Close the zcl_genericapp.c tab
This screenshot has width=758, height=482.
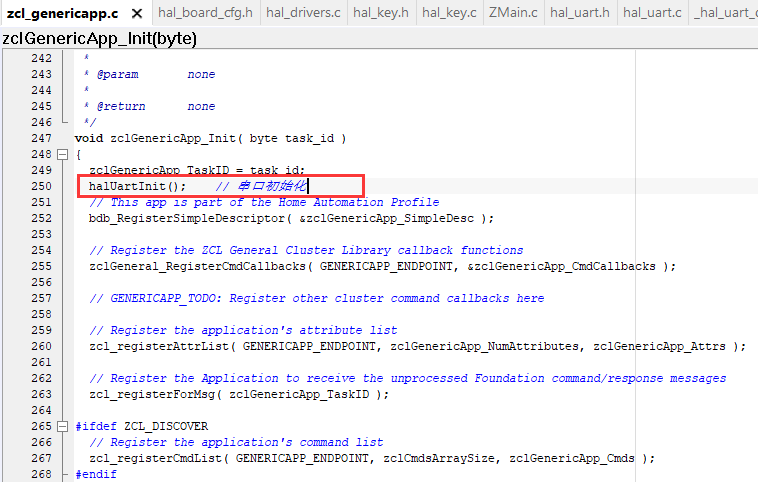[x=137, y=14]
